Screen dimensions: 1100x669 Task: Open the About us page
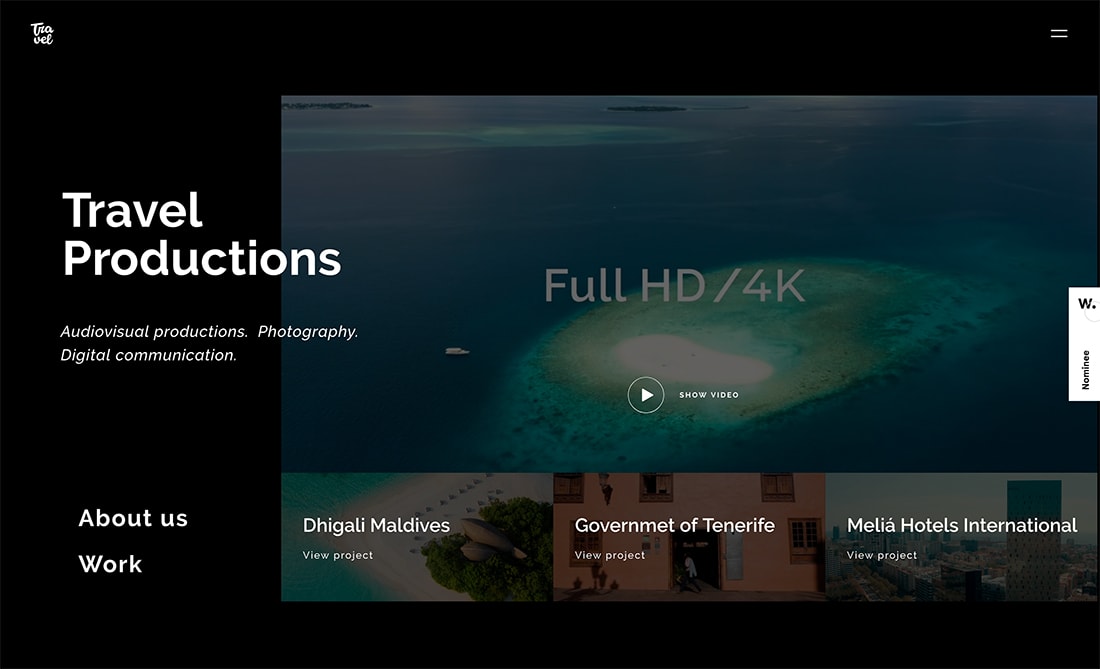click(133, 518)
